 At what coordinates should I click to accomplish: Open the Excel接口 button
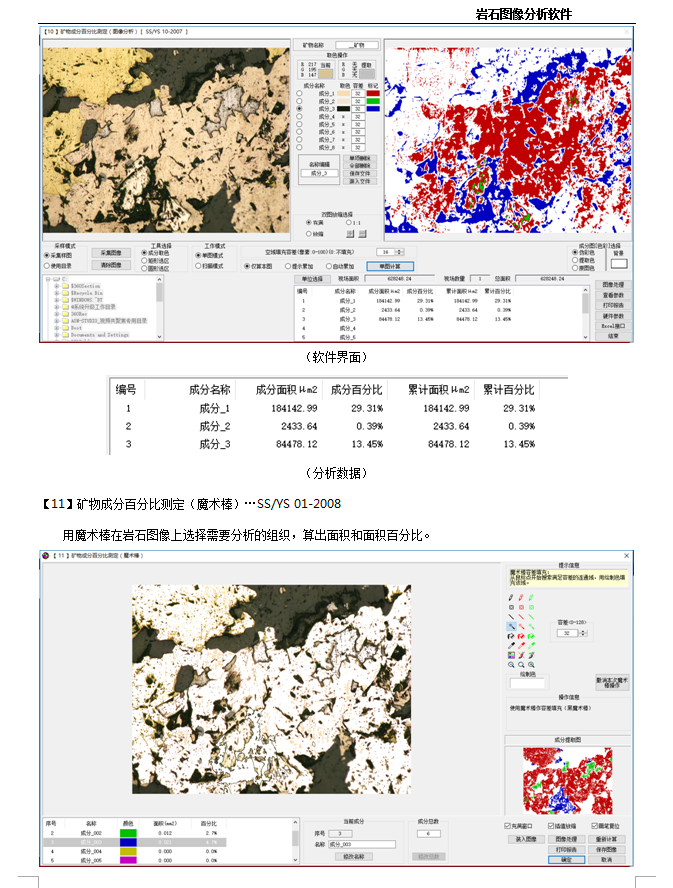(613, 326)
